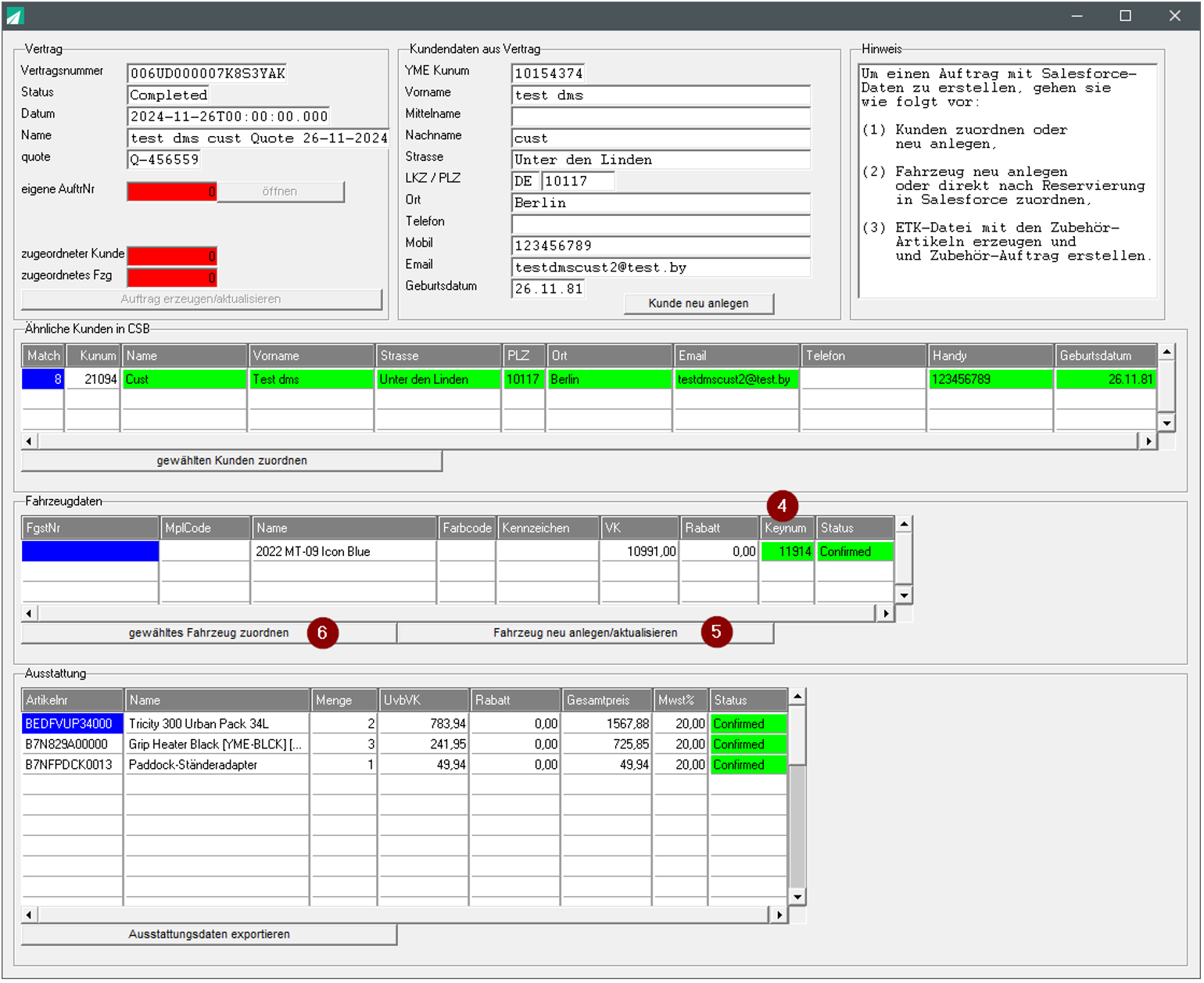Image resolution: width=1204 pixels, height=983 pixels.
Task: Click the PLZ field 10117
Action: (578, 181)
